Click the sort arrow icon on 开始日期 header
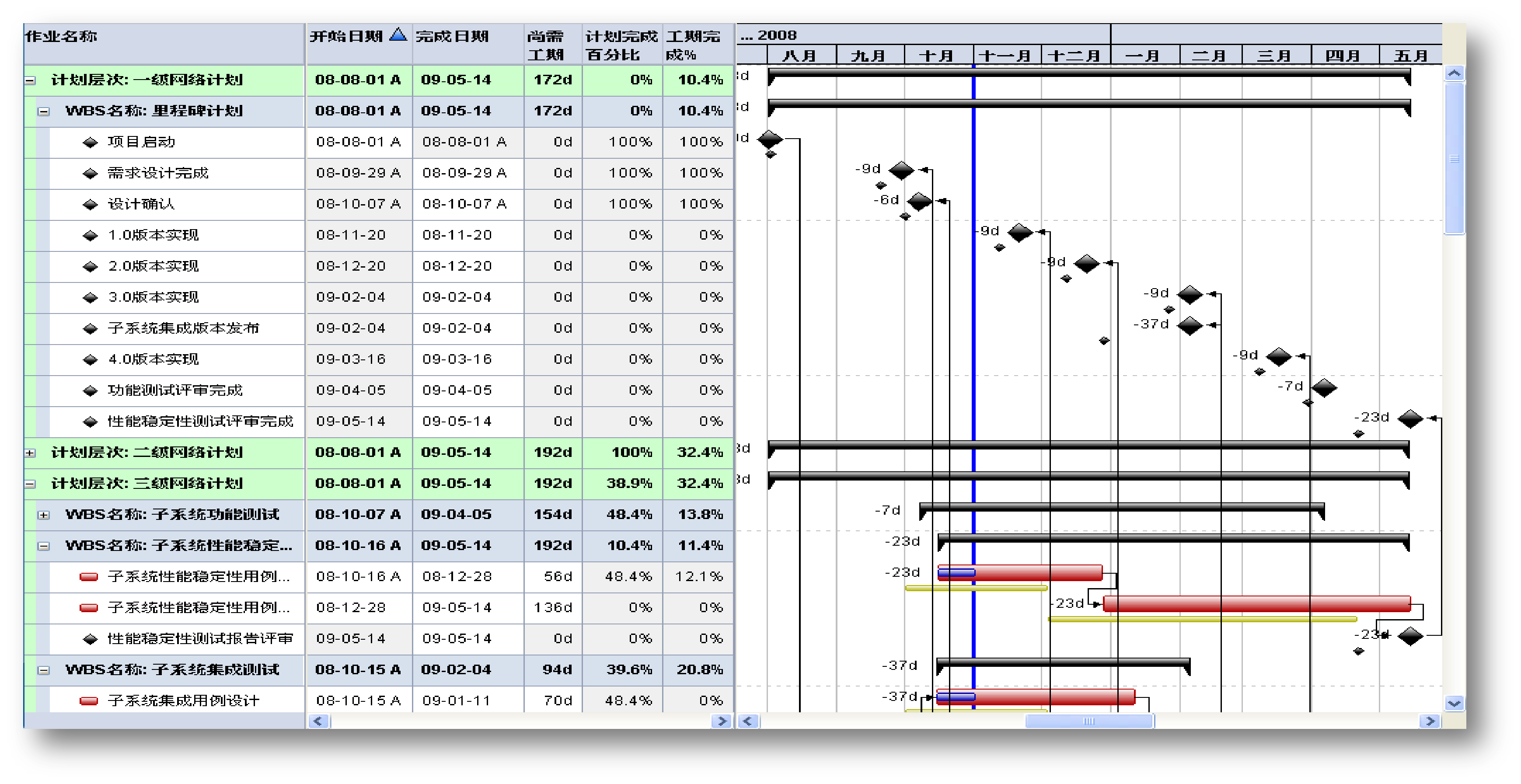The height and width of the screenshot is (784, 1521). (x=398, y=35)
